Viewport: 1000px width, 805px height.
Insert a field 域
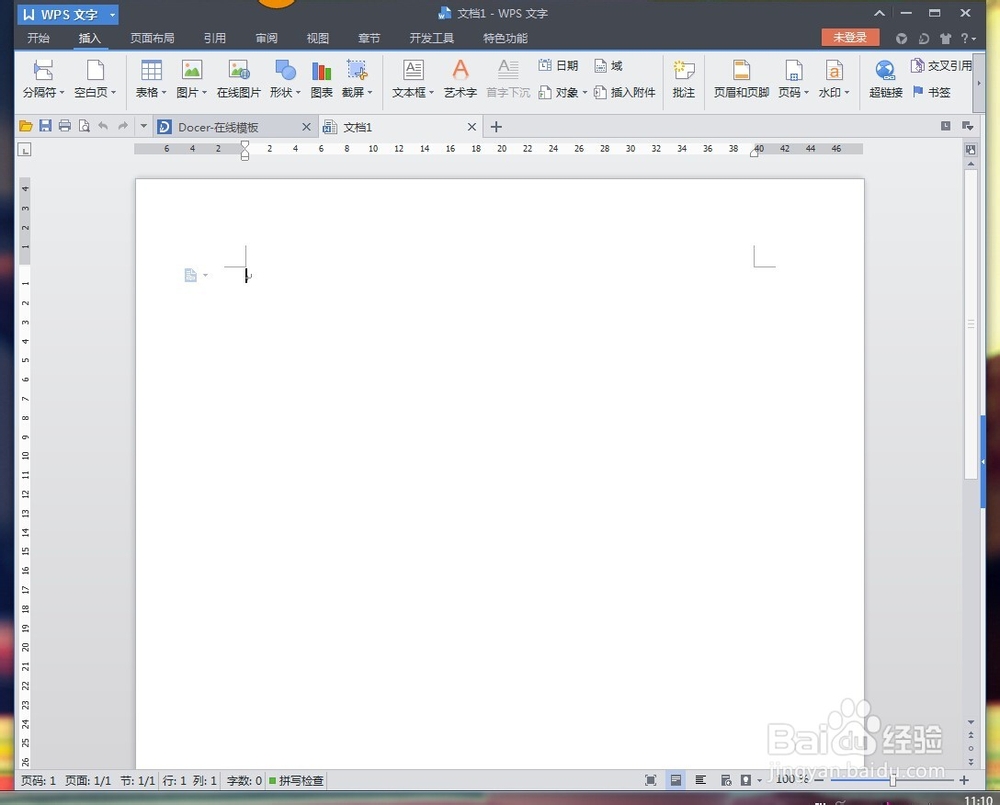(x=608, y=66)
